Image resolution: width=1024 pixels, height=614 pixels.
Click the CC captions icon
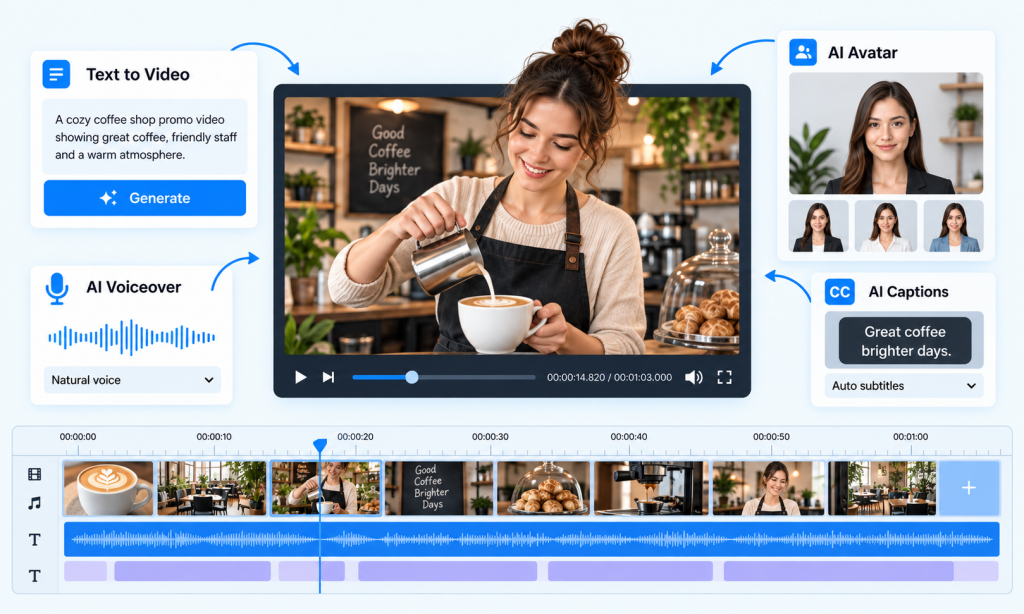839,292
